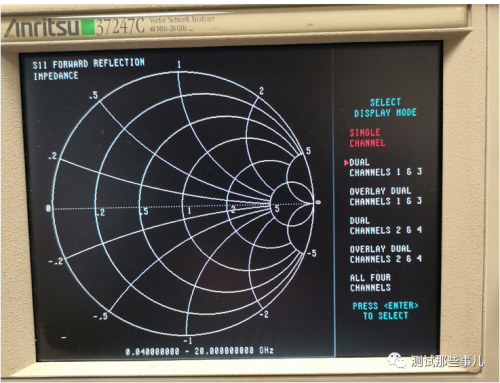500x383 pixels.
Task: Select the Single Channel display mode
Action: point(367,138)
